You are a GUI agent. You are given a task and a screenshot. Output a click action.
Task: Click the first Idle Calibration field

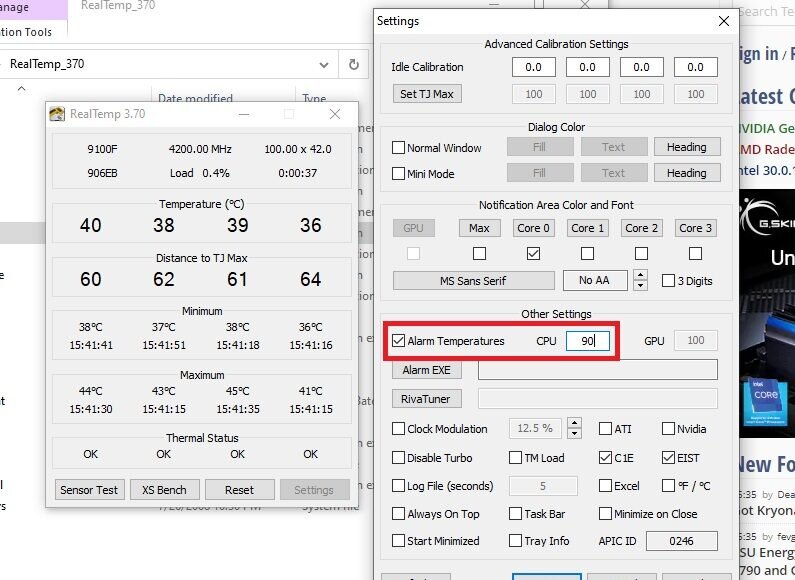click(x=533, y=67)
